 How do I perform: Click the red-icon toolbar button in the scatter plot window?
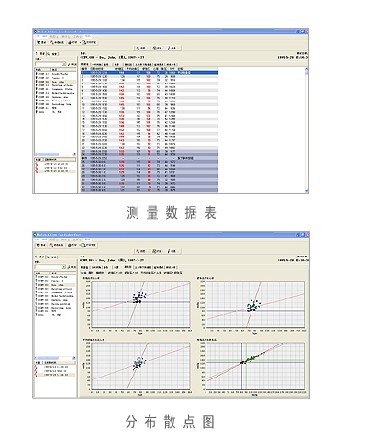coord(57,245)
